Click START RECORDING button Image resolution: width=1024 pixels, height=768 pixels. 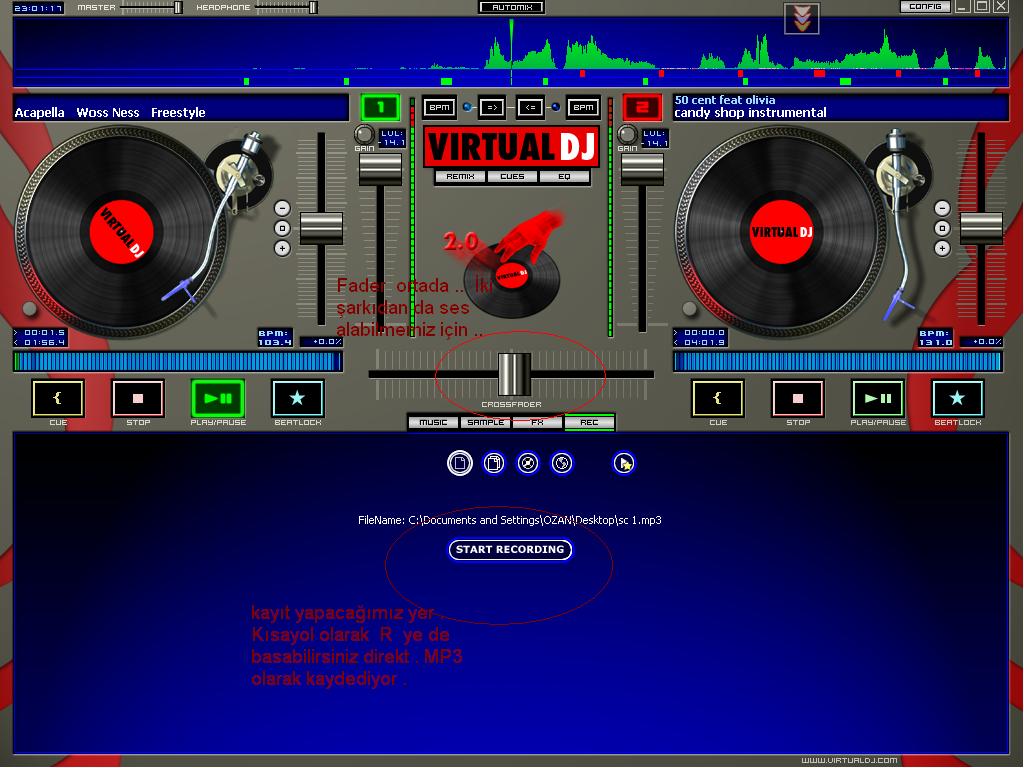pyautogui.click(x=510, y=550)
